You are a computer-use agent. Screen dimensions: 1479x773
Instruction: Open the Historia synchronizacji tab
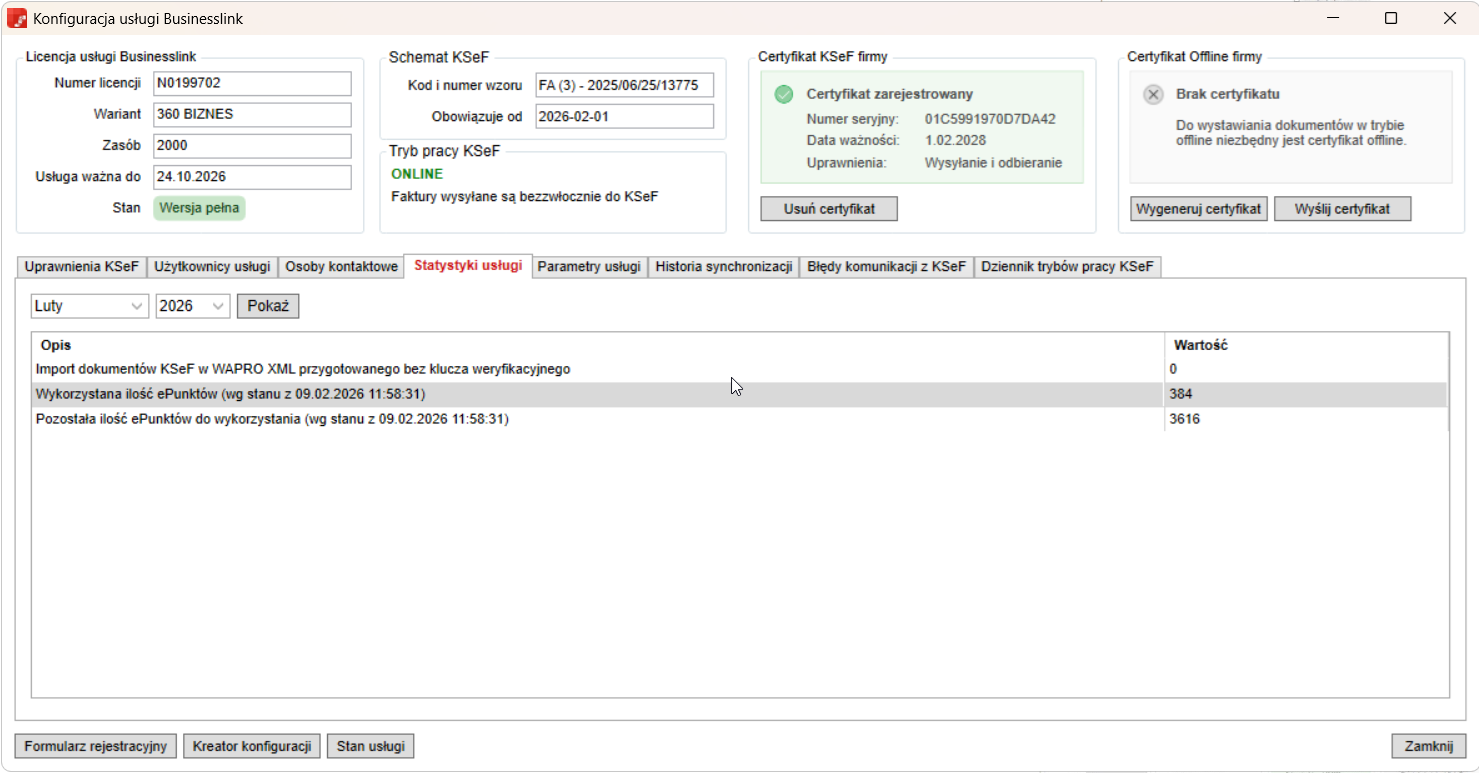pyautogui.click(x=724, y=267)
